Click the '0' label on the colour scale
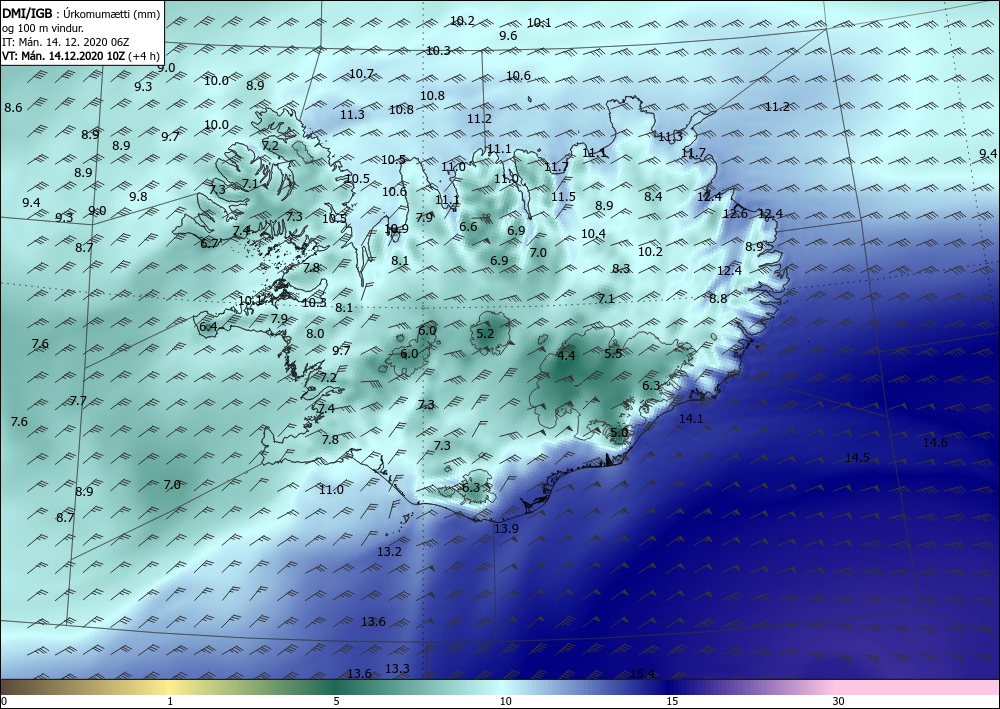Image resolution: width=1000 pixels, height=709 pixels. (x=4, y=702)
